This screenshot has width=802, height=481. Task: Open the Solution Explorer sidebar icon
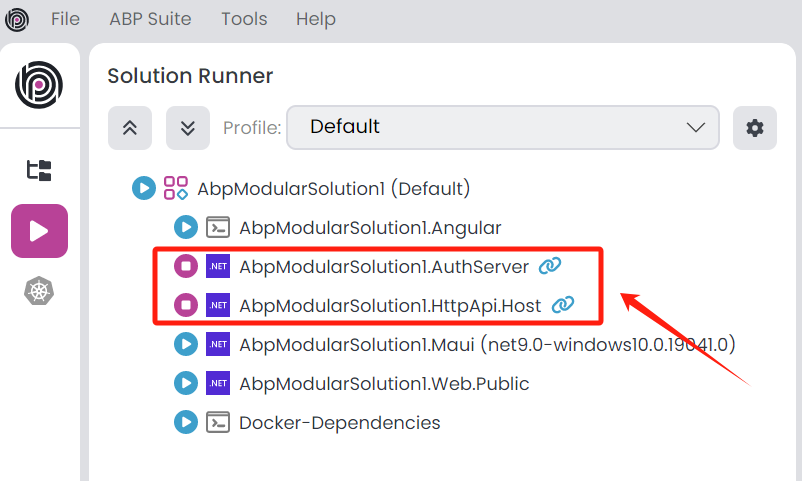click(x=39, y=169)
